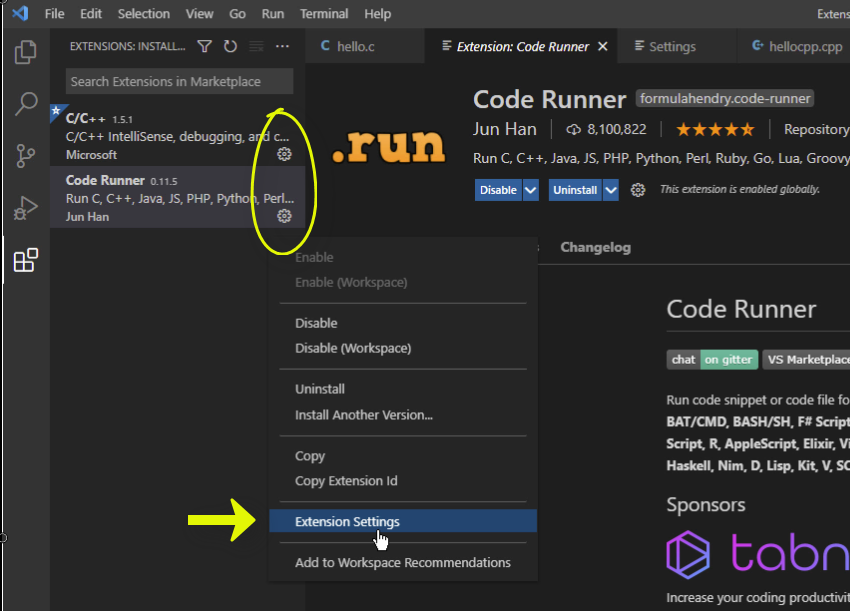
Task: Filter extensions with the funnel icon
Action: [204, 47]
